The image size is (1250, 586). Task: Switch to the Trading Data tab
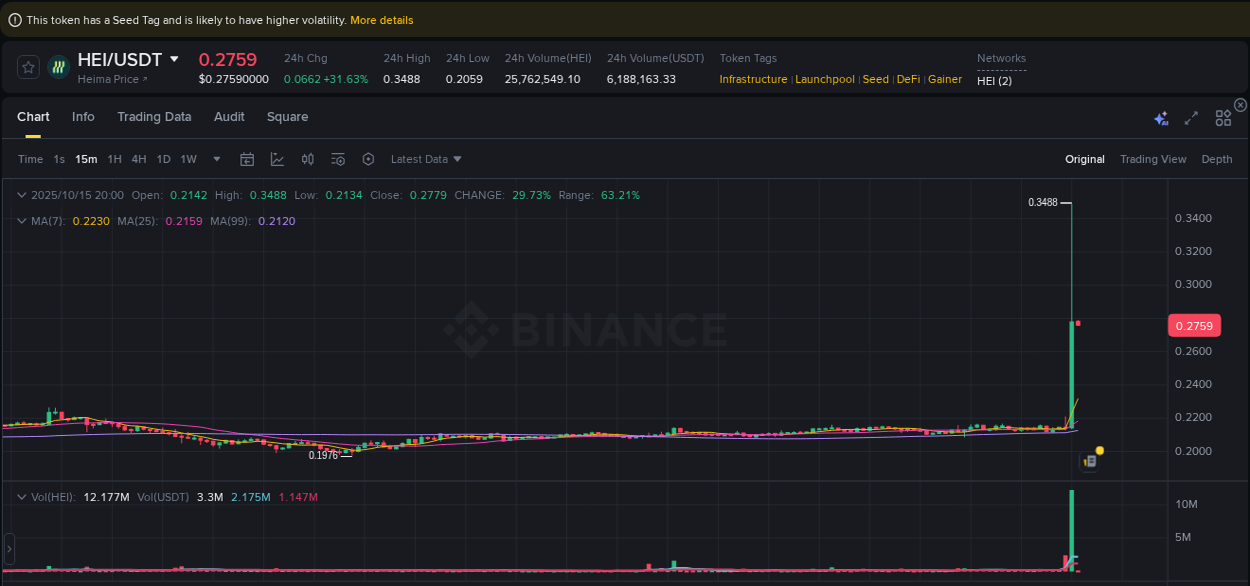coord(154,117)
